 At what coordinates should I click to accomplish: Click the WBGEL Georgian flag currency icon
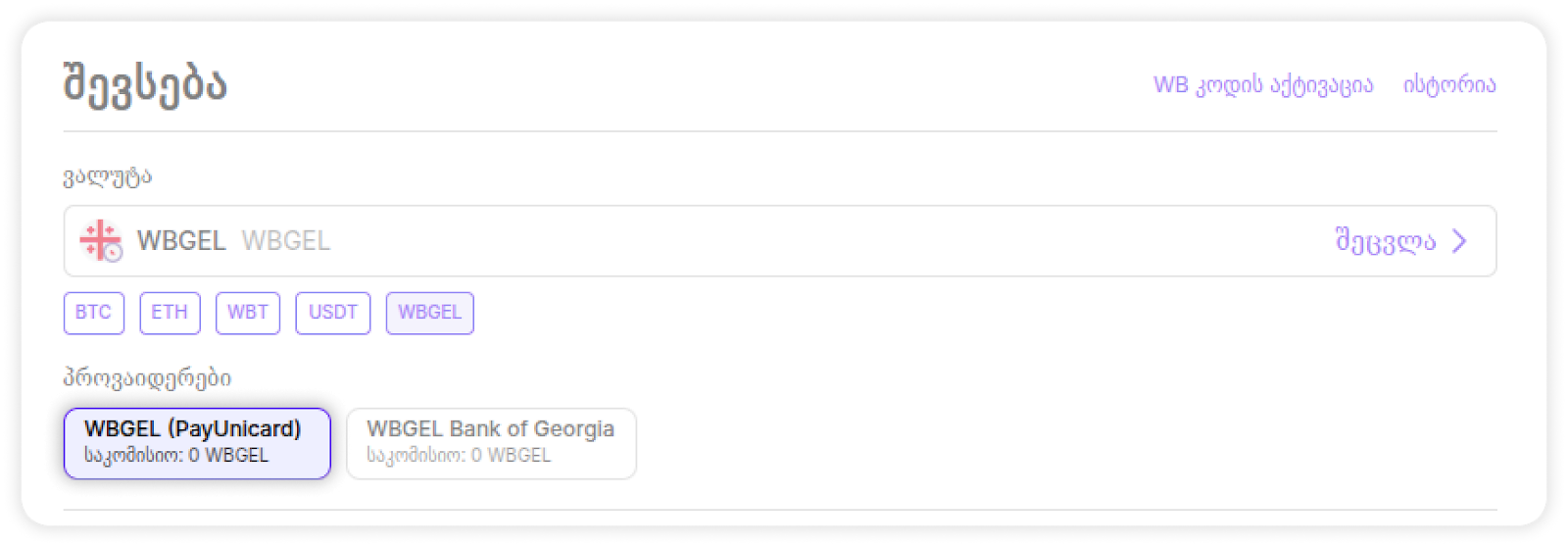pyautogui.click(x=100, y=240)
